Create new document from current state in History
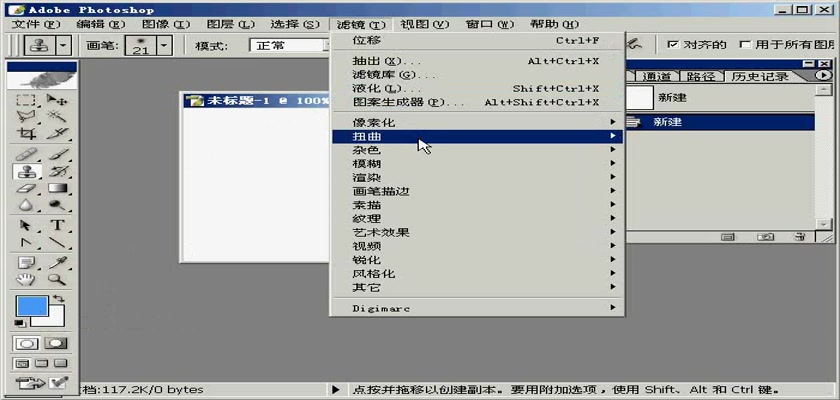 point(727,236)
